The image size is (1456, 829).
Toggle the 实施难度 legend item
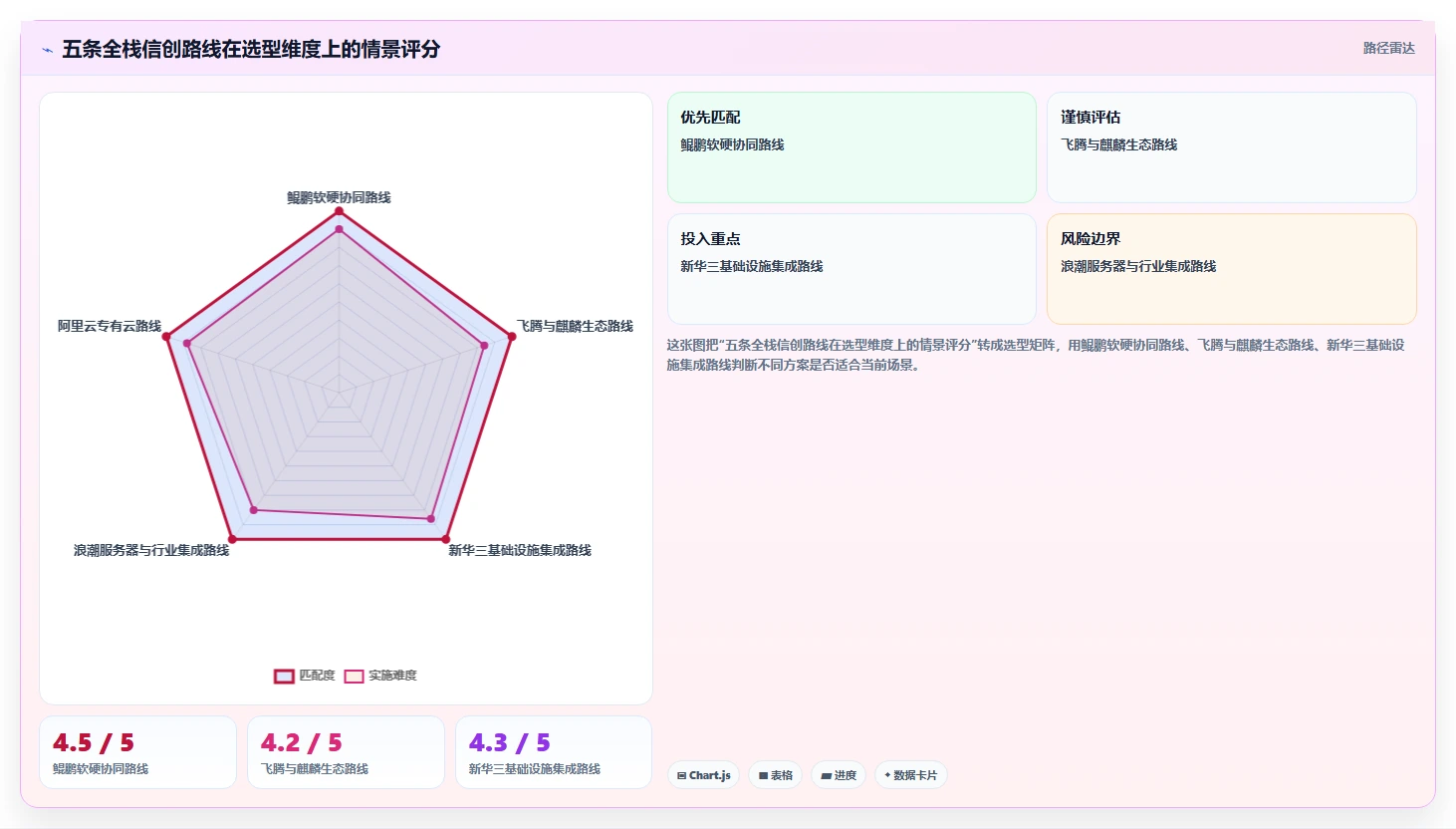[380, 676]
